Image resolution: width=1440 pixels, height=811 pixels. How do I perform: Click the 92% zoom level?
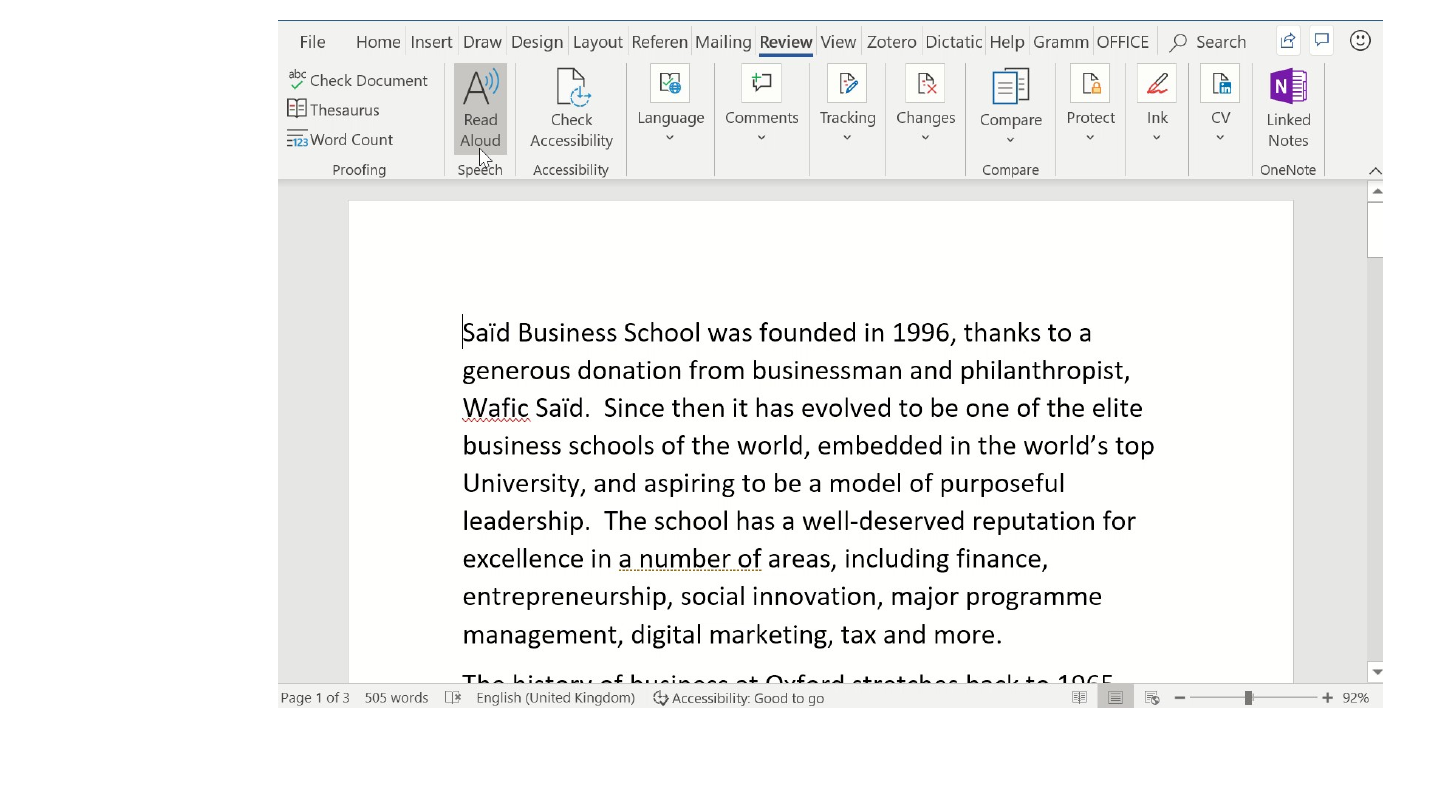(x=1356, y=698)
